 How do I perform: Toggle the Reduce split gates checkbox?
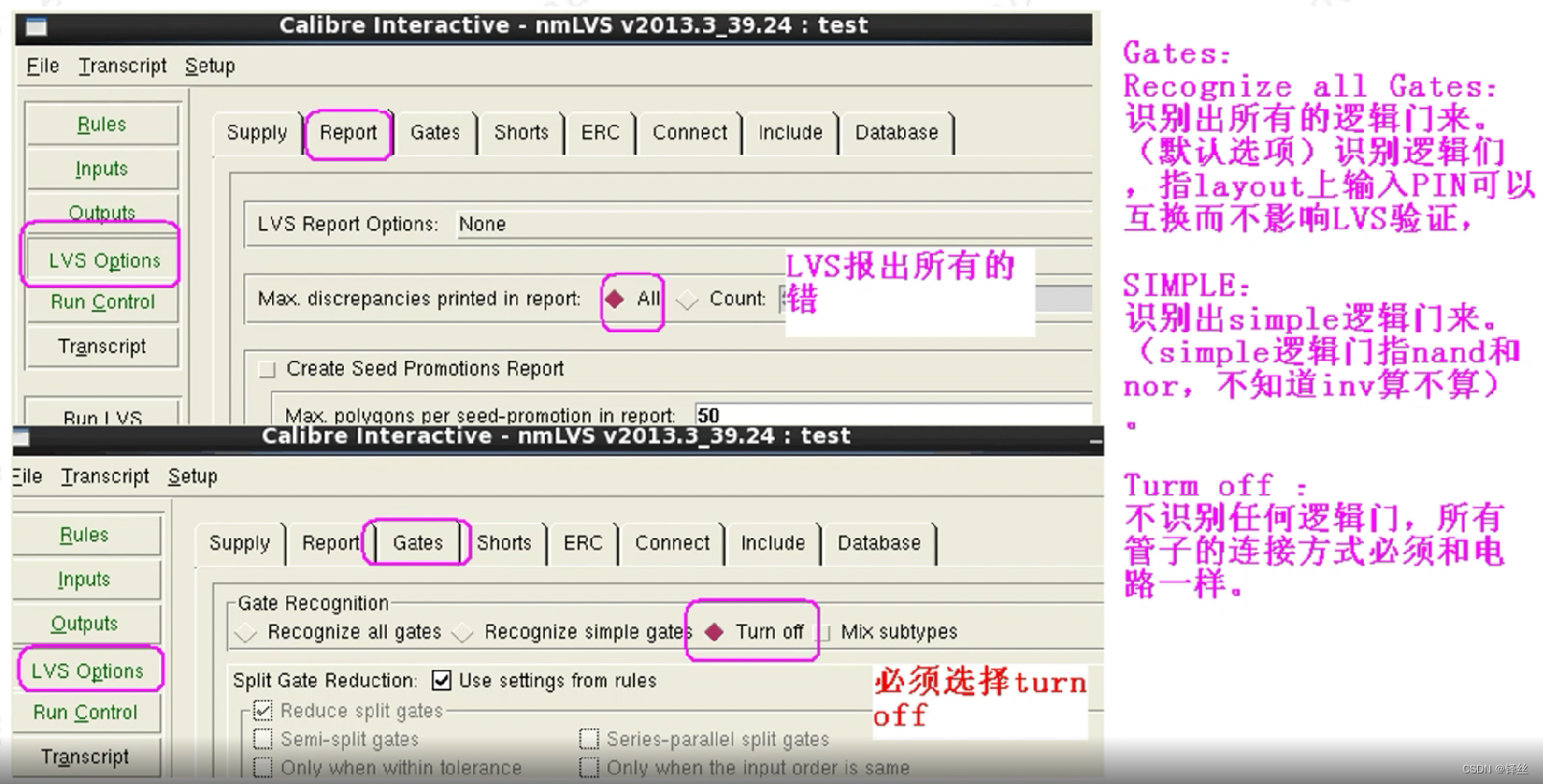262,710
